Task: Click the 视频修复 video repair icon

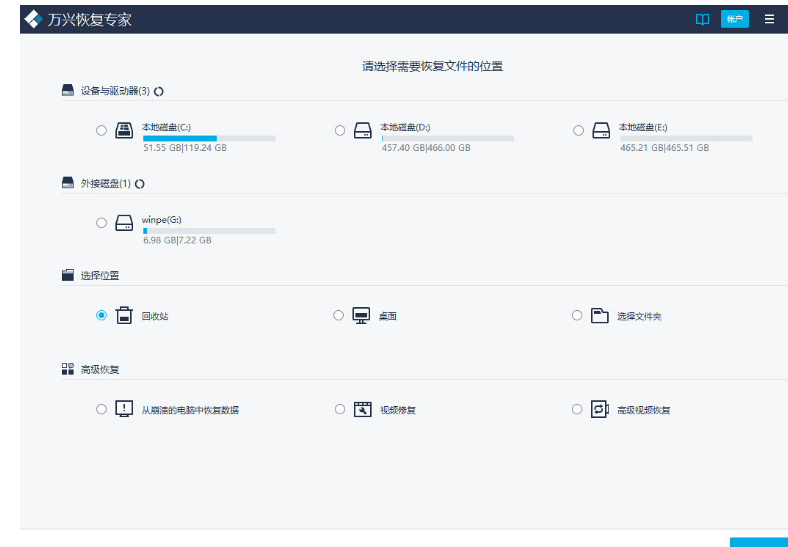Action: [x=362, y=409]
